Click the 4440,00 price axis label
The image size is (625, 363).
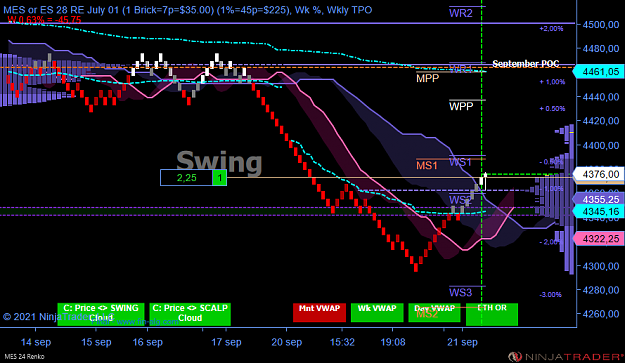601,97
